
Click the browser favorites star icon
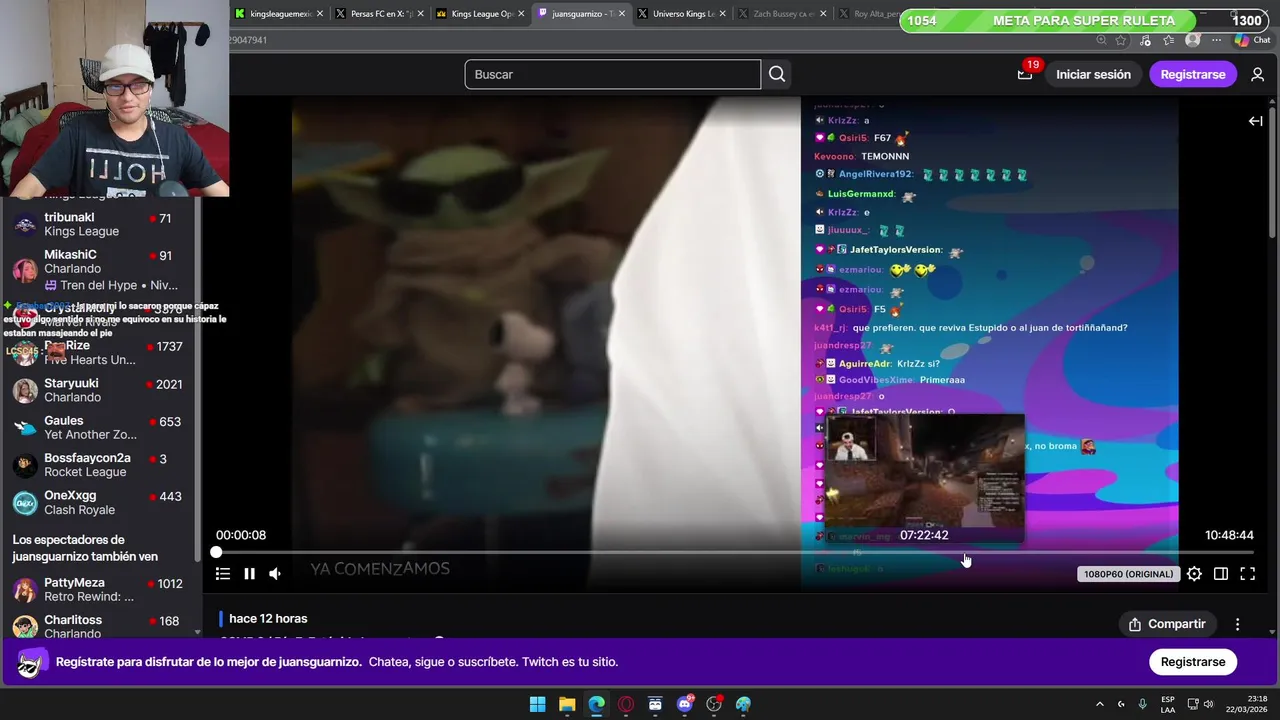coord(1121,40)
